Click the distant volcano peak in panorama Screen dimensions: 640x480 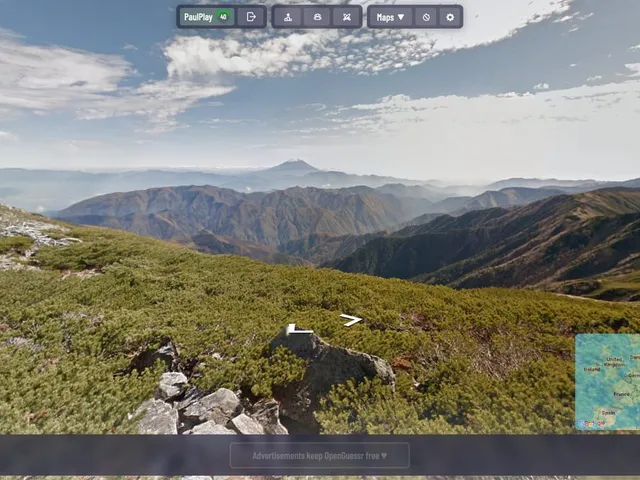(x=295, y=164)
